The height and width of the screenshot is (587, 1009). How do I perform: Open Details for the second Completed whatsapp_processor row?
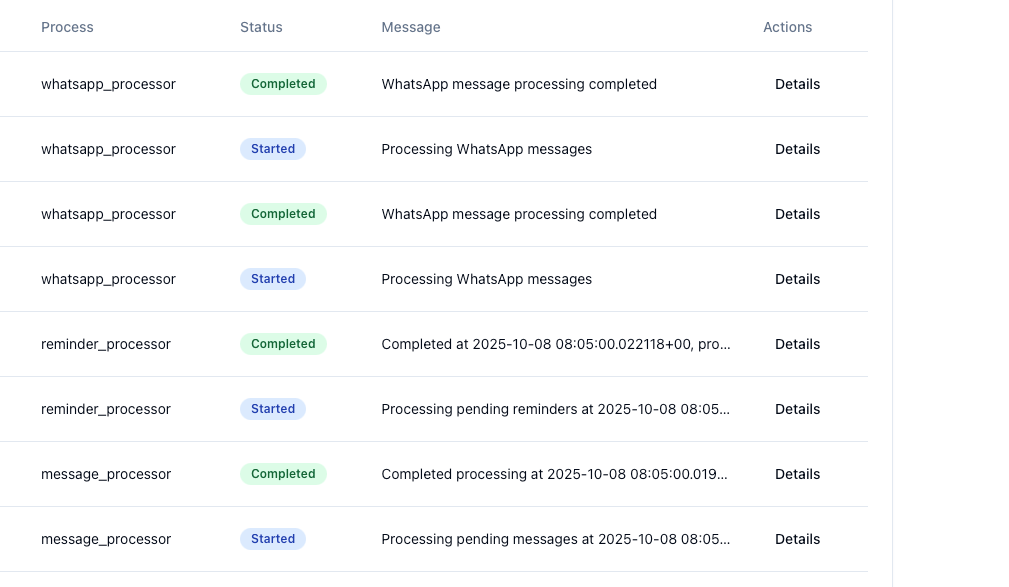point(797,214)
